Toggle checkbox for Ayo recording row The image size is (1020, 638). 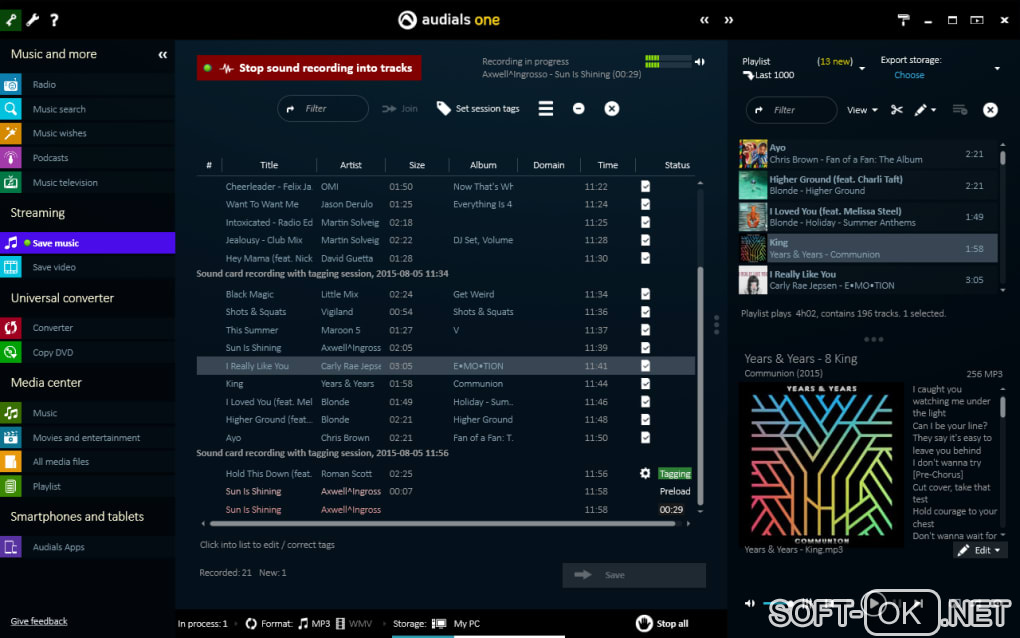(645, 438)
